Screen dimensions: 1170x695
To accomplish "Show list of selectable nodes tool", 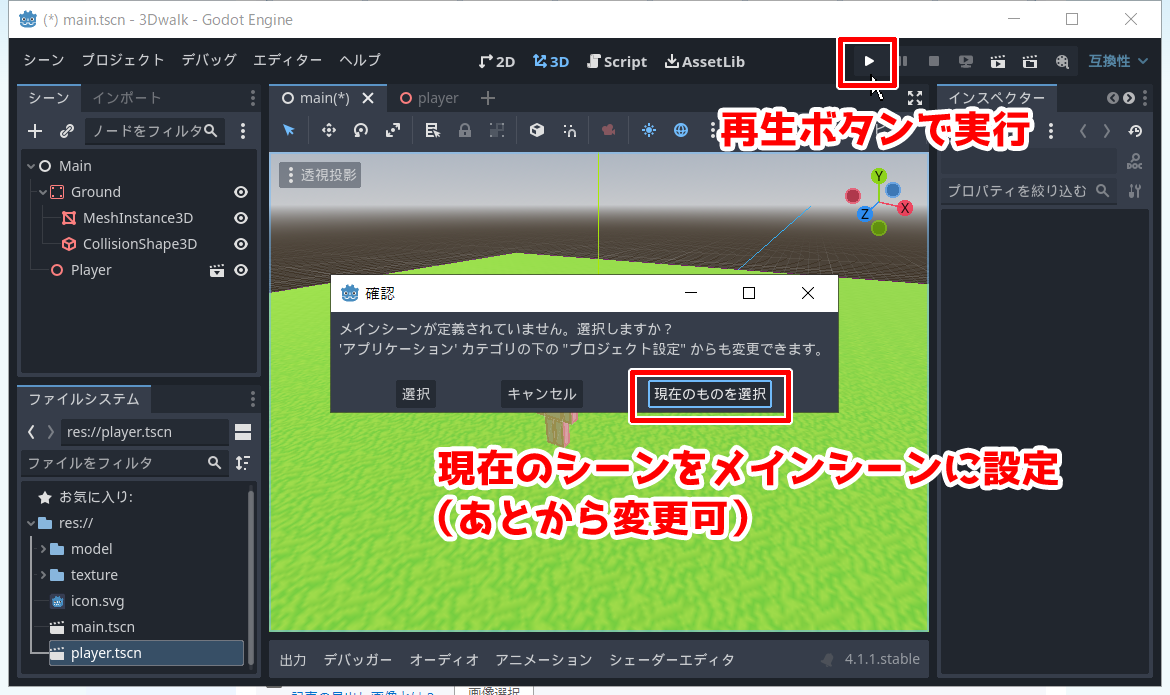I will click(432, 131).
